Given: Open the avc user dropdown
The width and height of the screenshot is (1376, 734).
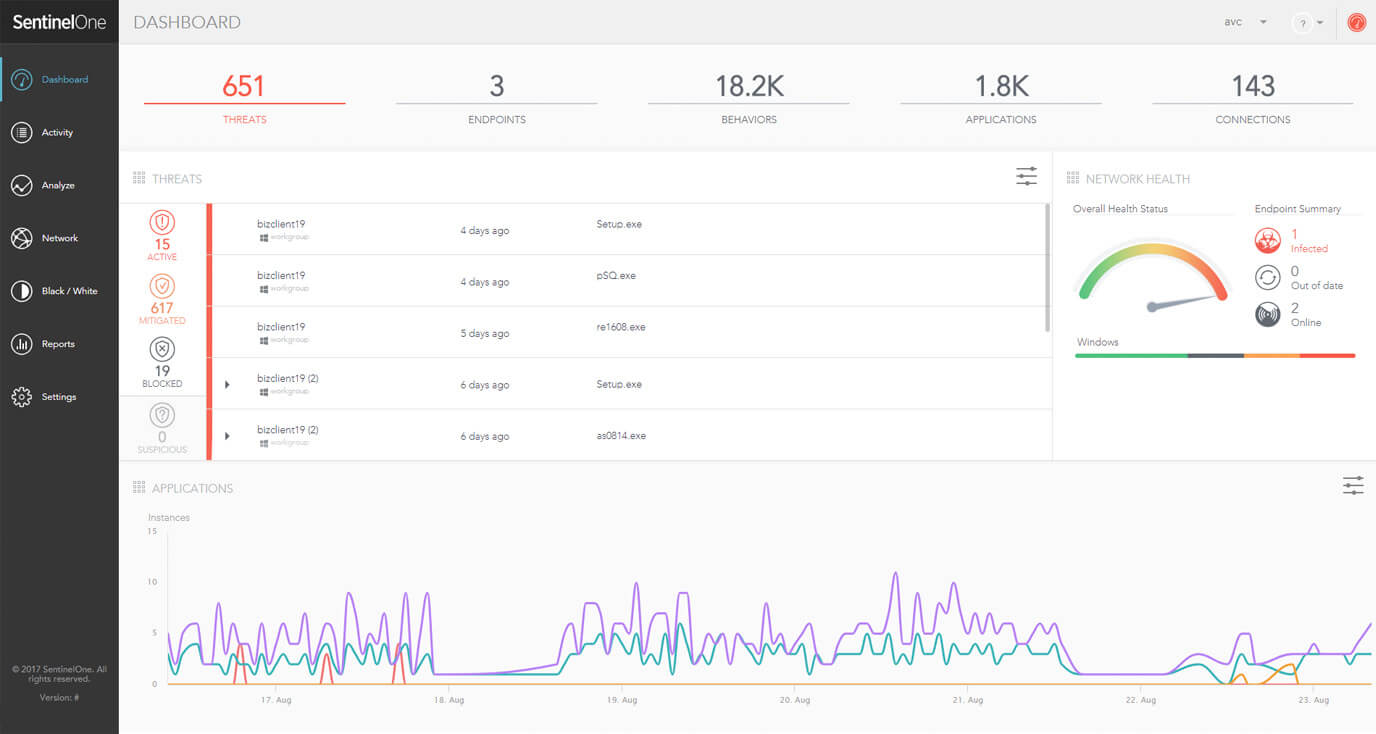Looking at the screenshot, I should 1245,22.
